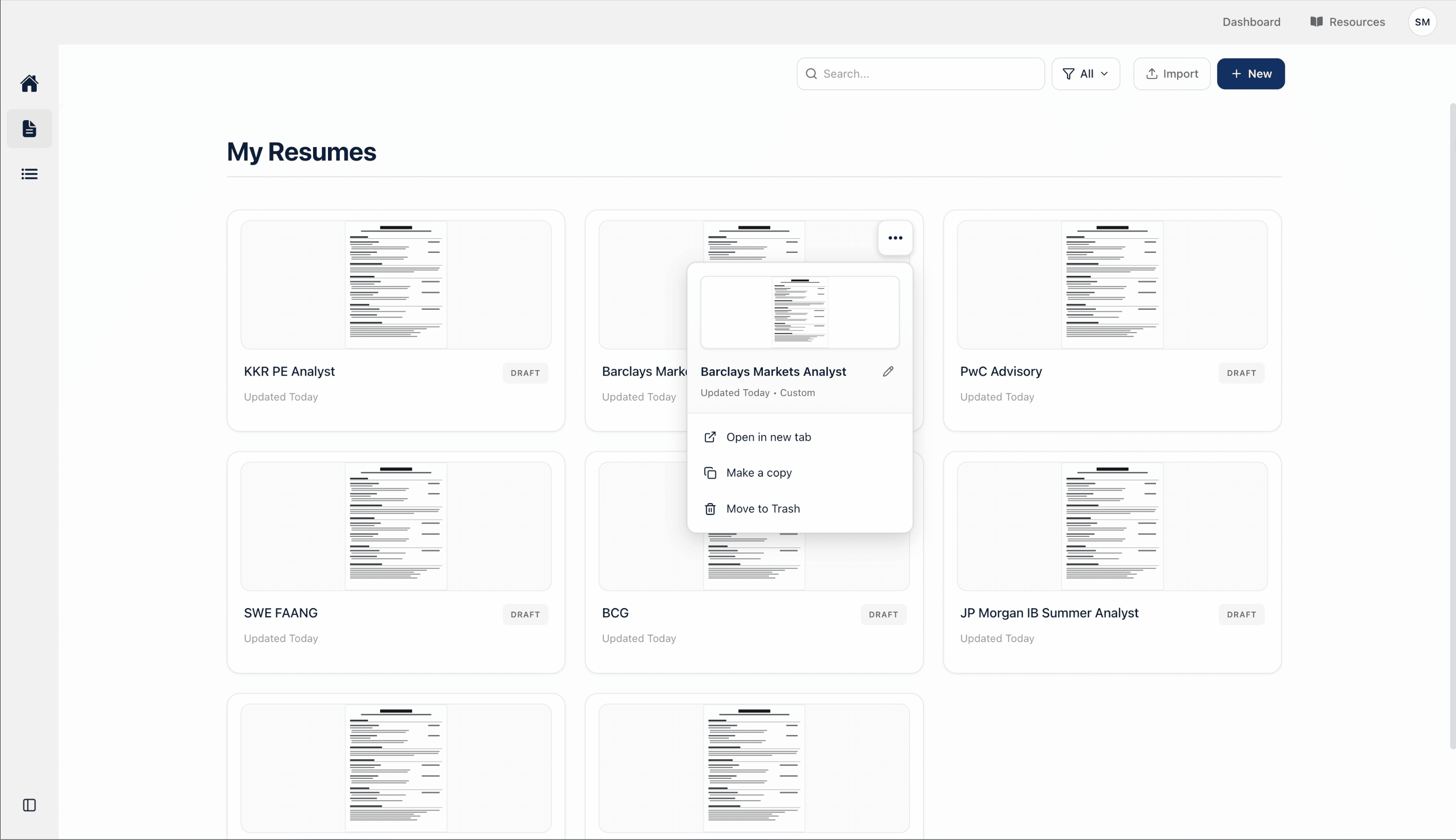Image resolution: width=1456 pixels, height=840 pixels.
Task: Select Move to Trash option
Action: tap(762, 509)
